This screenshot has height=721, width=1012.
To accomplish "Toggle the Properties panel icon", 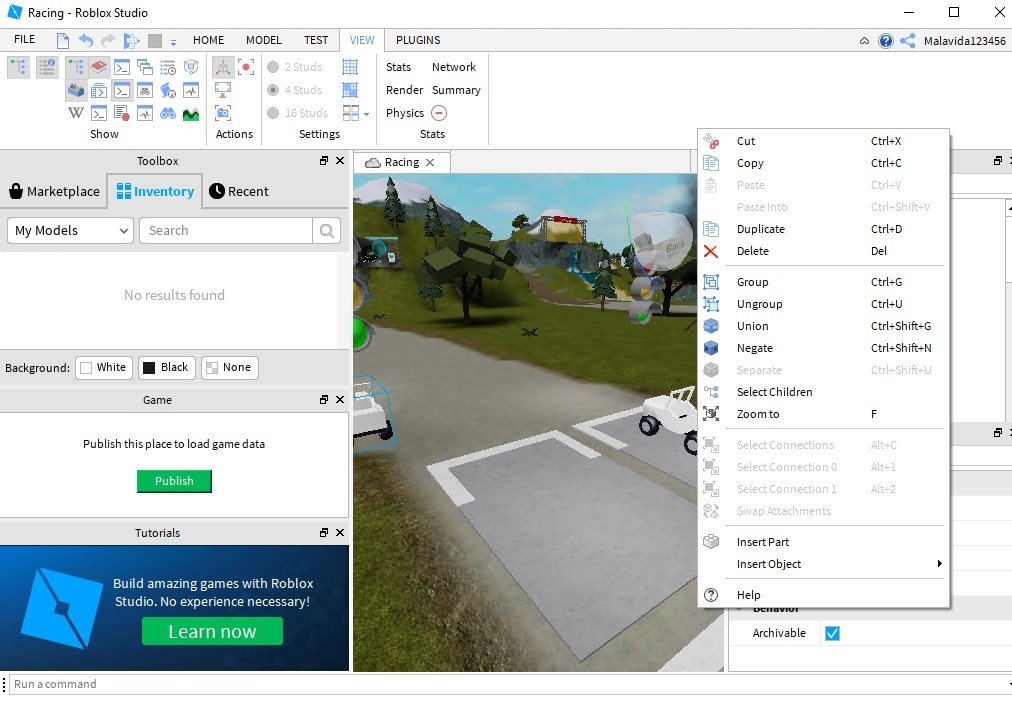I will 47,67.
